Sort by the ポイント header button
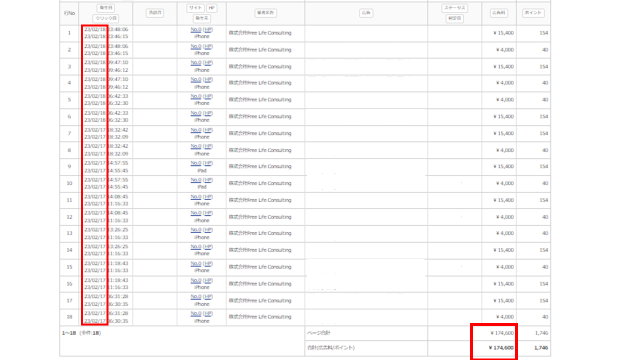This screenshot has width=640, height=360. tap(533, 13)
